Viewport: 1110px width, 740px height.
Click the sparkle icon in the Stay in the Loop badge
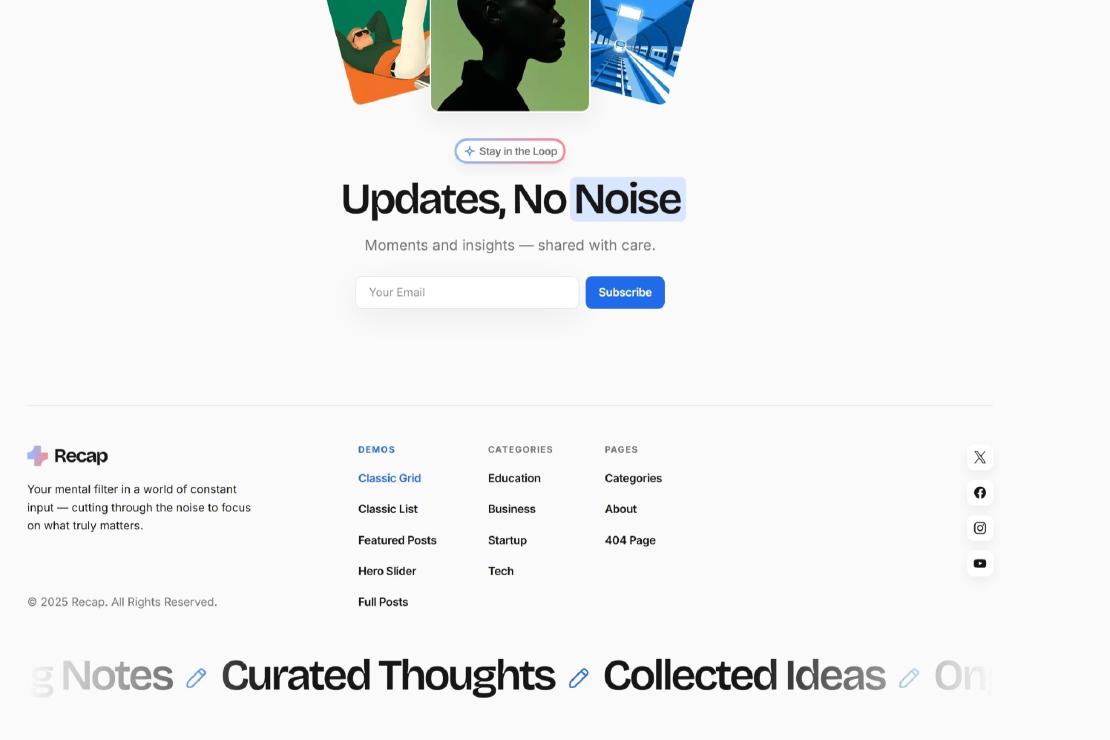[469, 152]
